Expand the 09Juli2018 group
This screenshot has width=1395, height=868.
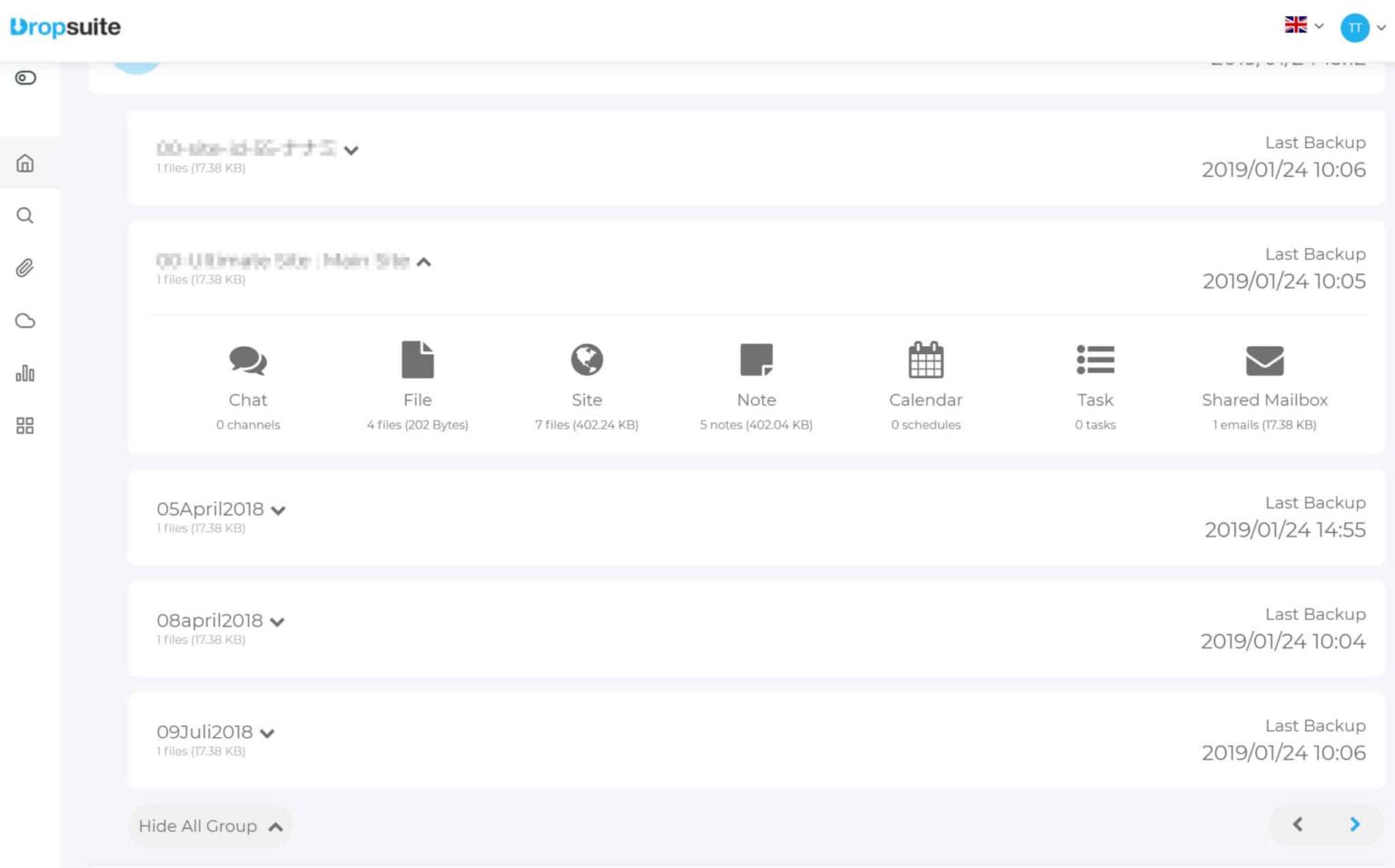coord(268,733)
